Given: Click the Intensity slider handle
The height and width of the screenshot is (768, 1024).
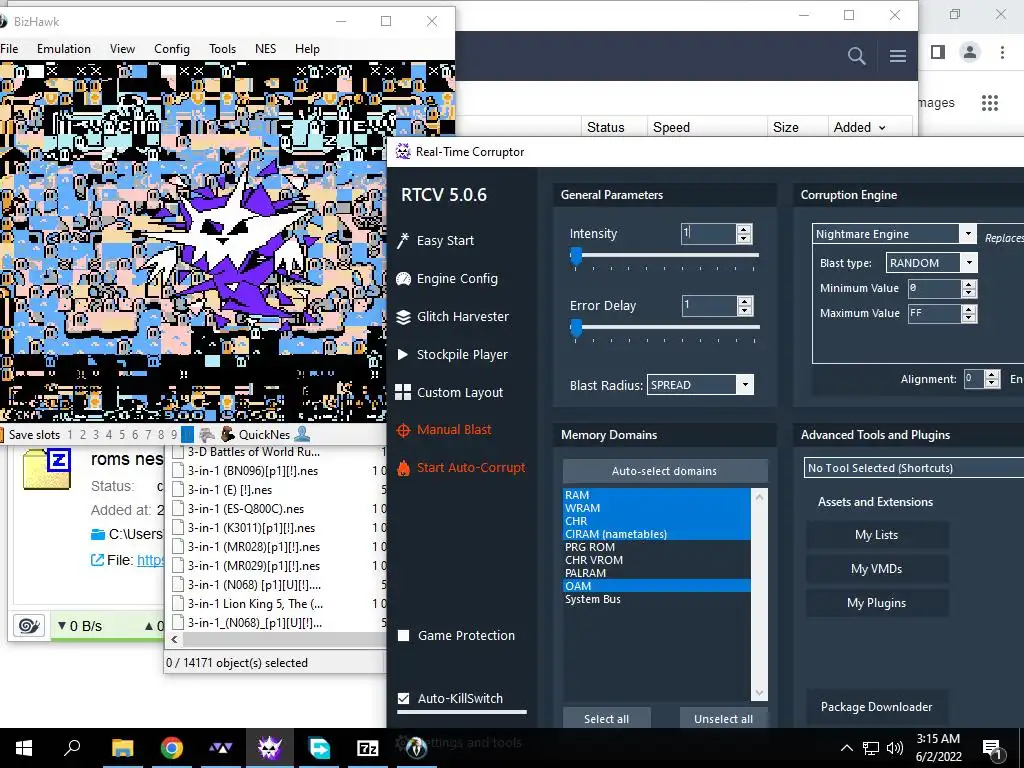Looking at the screenshot, I should (576, 257).
